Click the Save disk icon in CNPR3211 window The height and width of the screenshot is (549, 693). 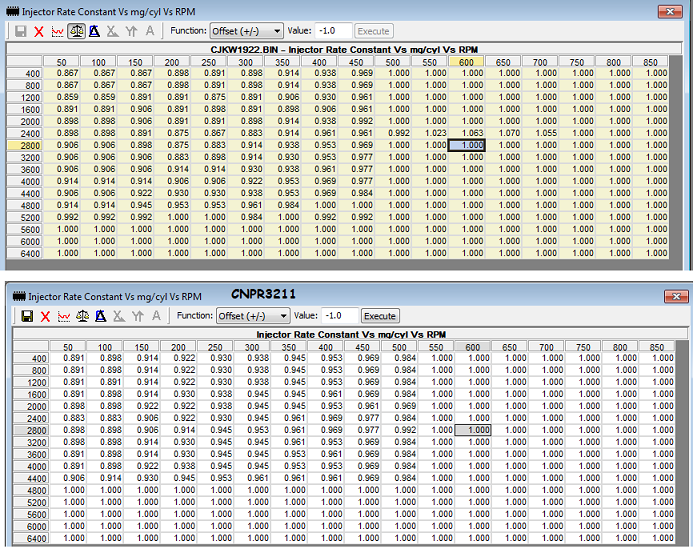27,316
